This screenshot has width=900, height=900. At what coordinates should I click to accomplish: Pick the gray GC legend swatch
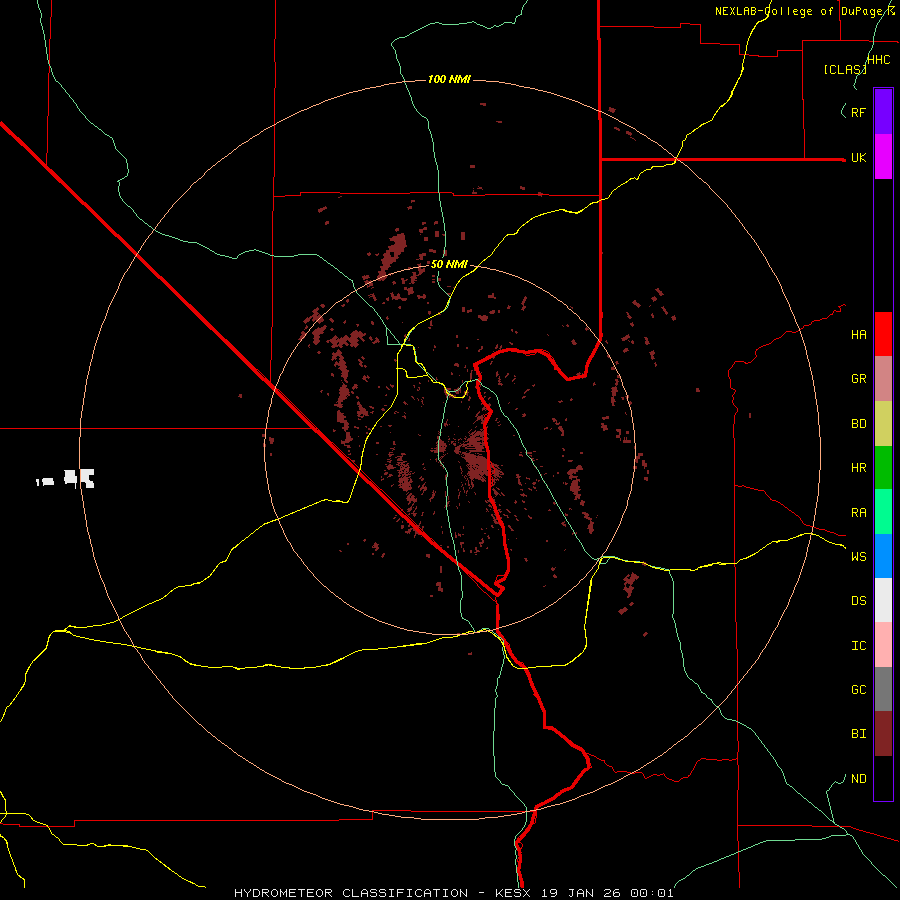tap(883, 689)
